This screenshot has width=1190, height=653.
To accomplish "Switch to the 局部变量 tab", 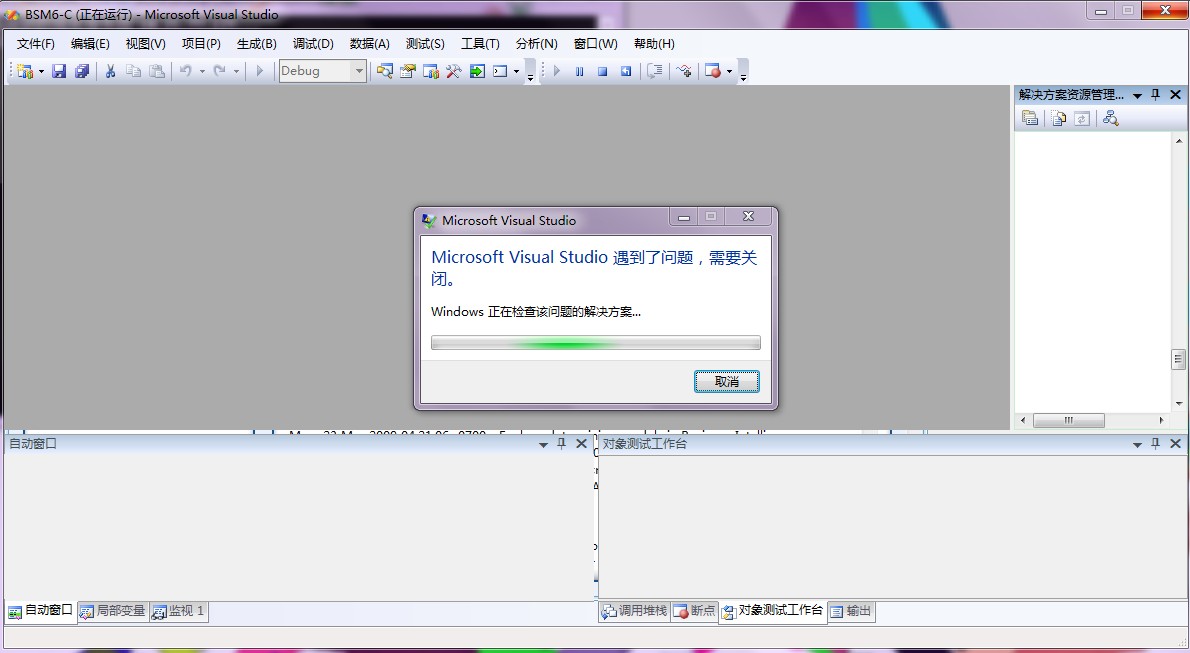I will pos(112,611).
